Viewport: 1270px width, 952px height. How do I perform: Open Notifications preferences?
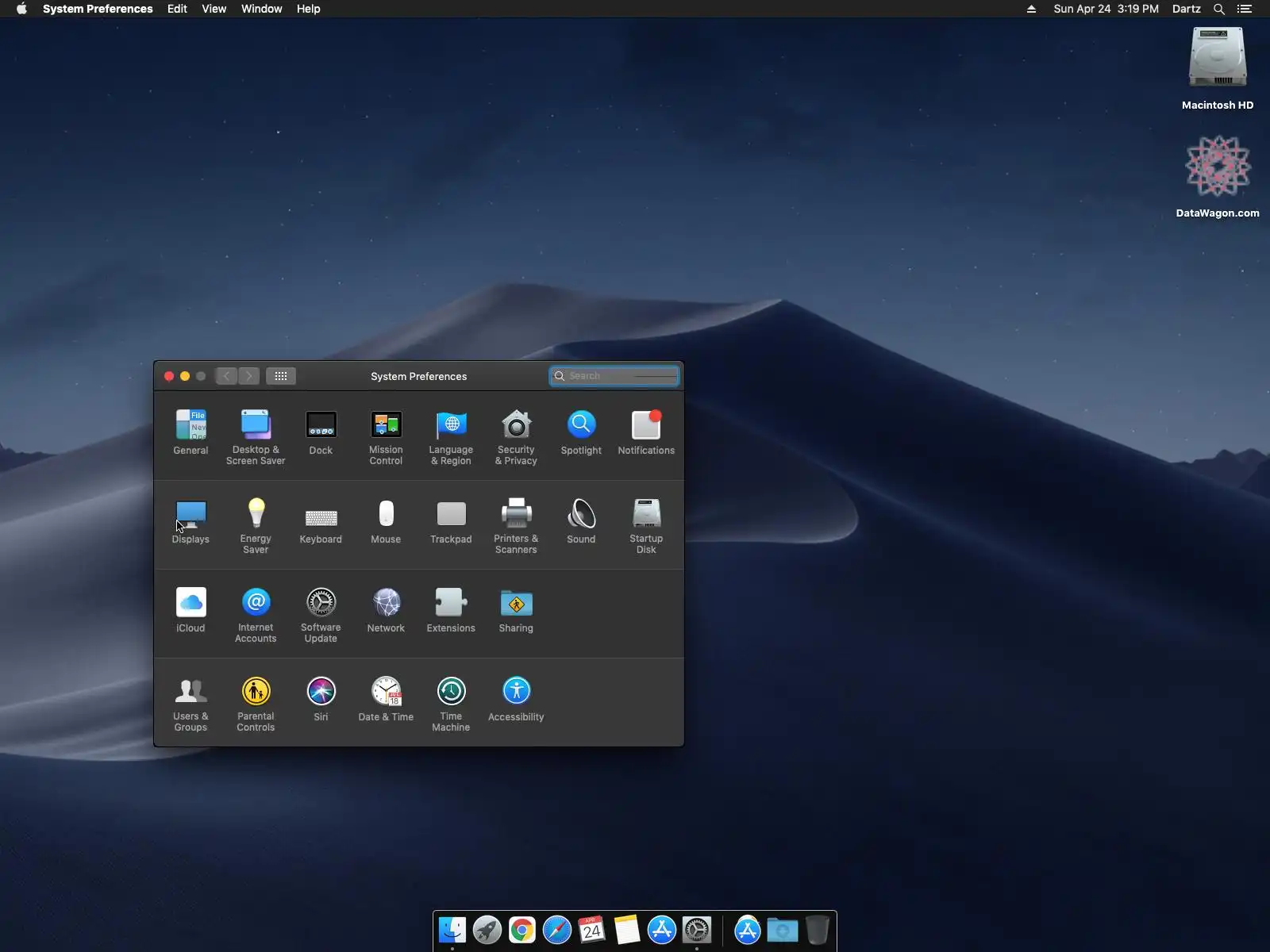tap(646, 432)
